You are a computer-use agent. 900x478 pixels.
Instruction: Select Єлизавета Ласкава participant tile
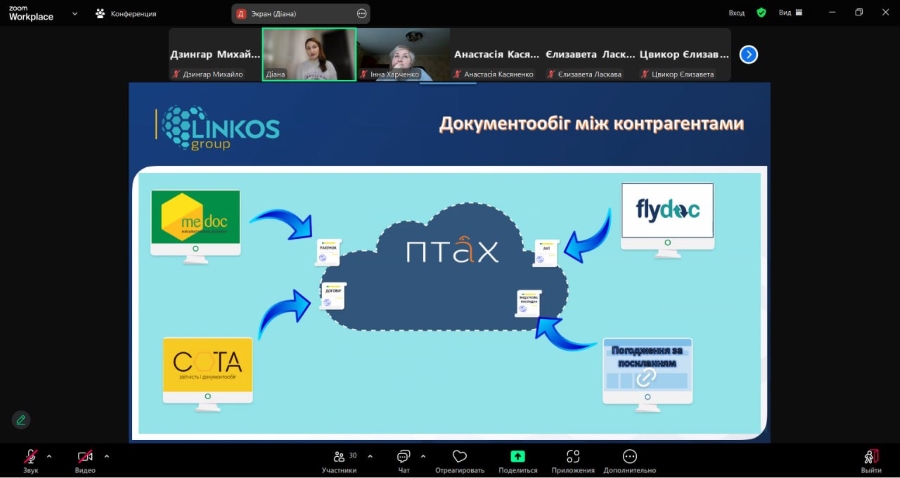coord(590,55)
